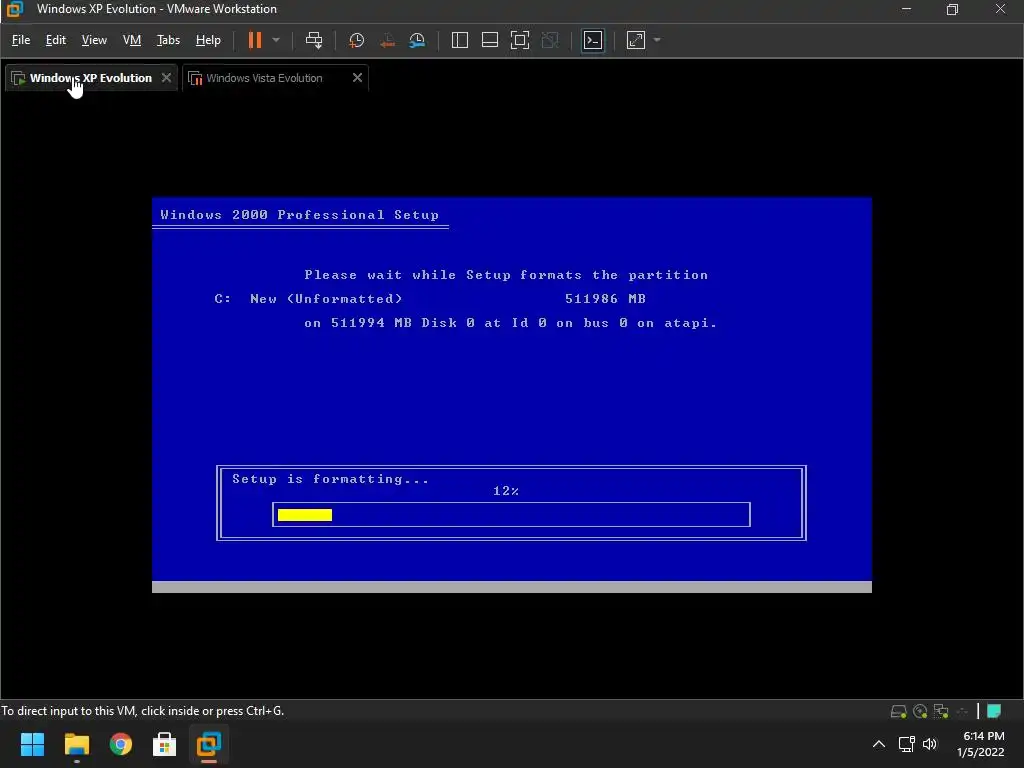Close the Windows XP Evolution tab
The image size is (1024, 768).
click(x=167, y=78)
